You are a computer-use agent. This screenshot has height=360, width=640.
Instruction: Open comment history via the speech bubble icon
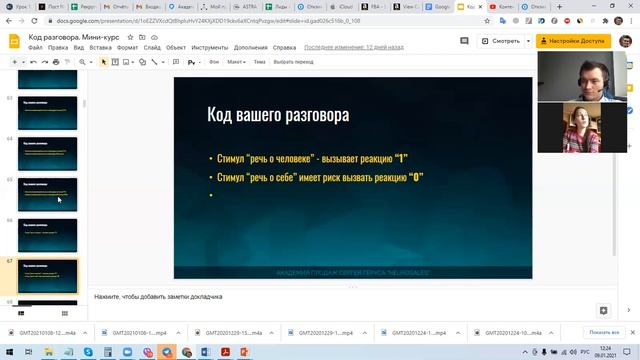click(464, 41)
